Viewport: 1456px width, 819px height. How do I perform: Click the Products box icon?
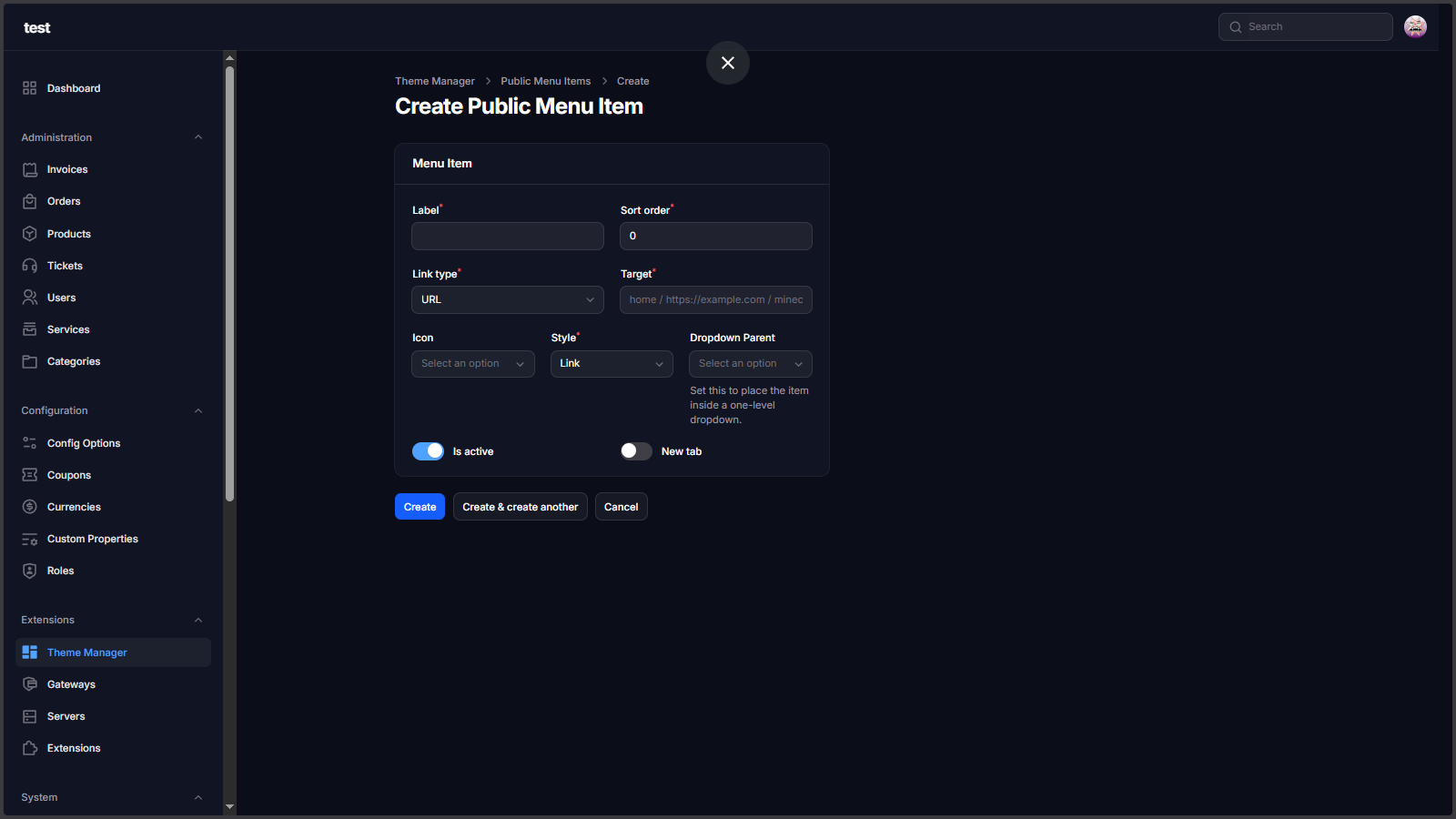tap(30, 234)
